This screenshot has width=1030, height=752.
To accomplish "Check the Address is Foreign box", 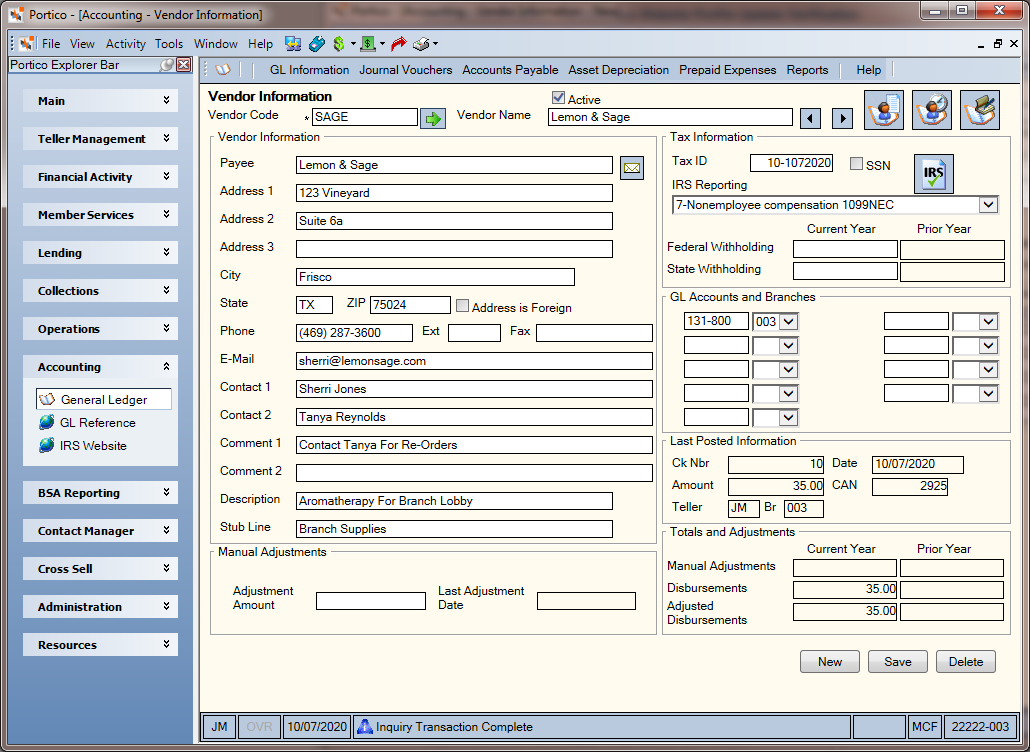I will coord(462,306).
